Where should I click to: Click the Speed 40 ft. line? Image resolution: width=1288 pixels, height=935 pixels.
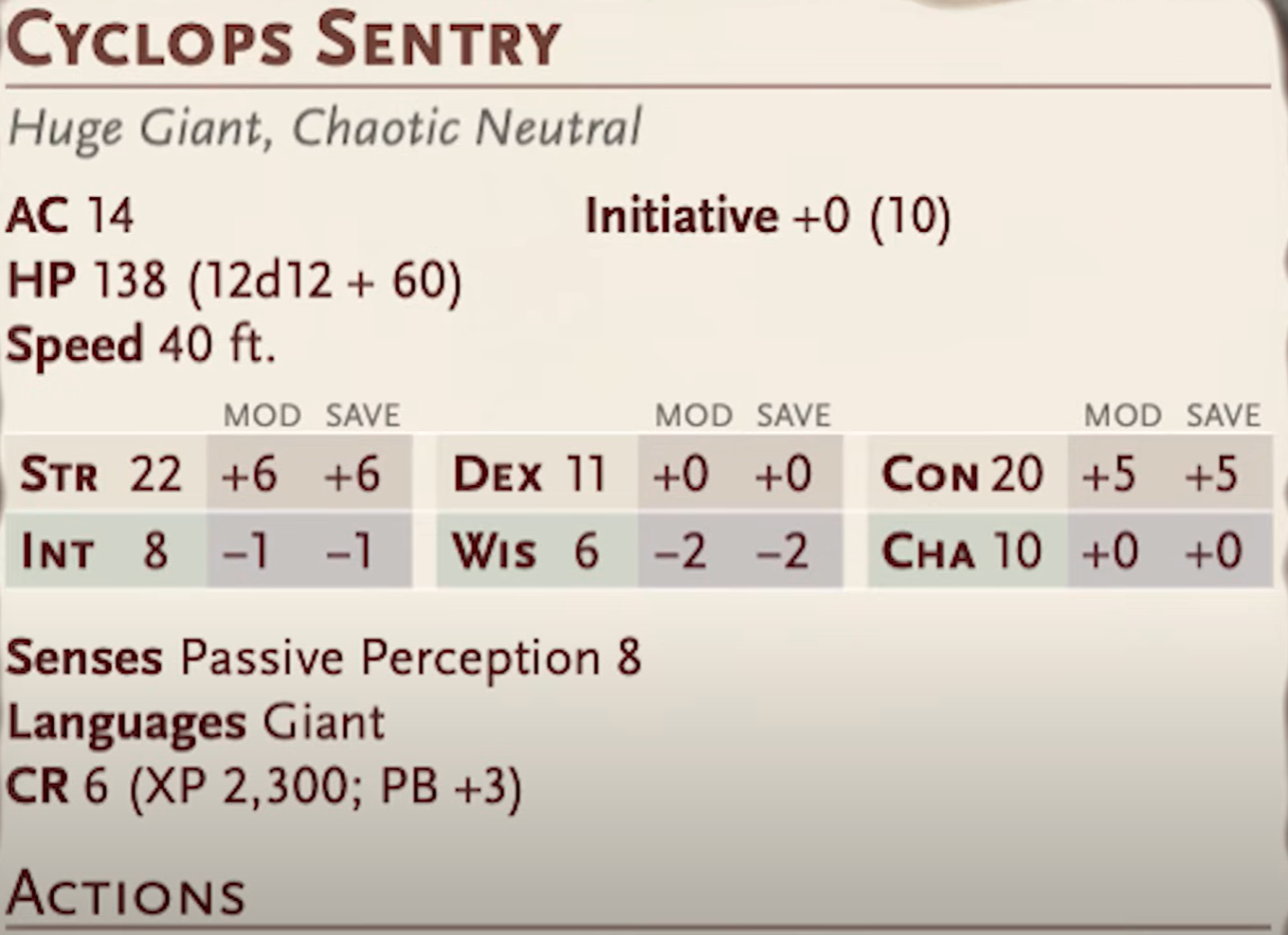[x=141, y=345]
